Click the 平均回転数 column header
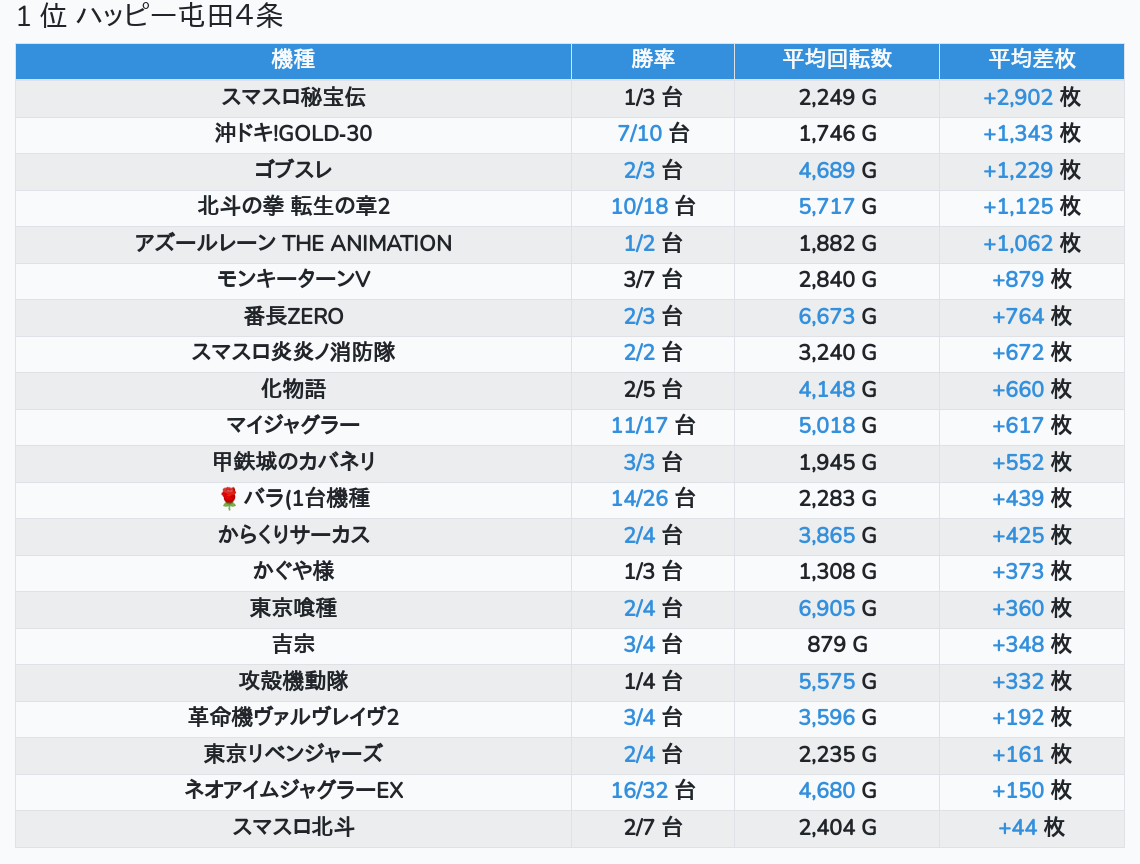The image size is (1140, 864). (837, 60)
